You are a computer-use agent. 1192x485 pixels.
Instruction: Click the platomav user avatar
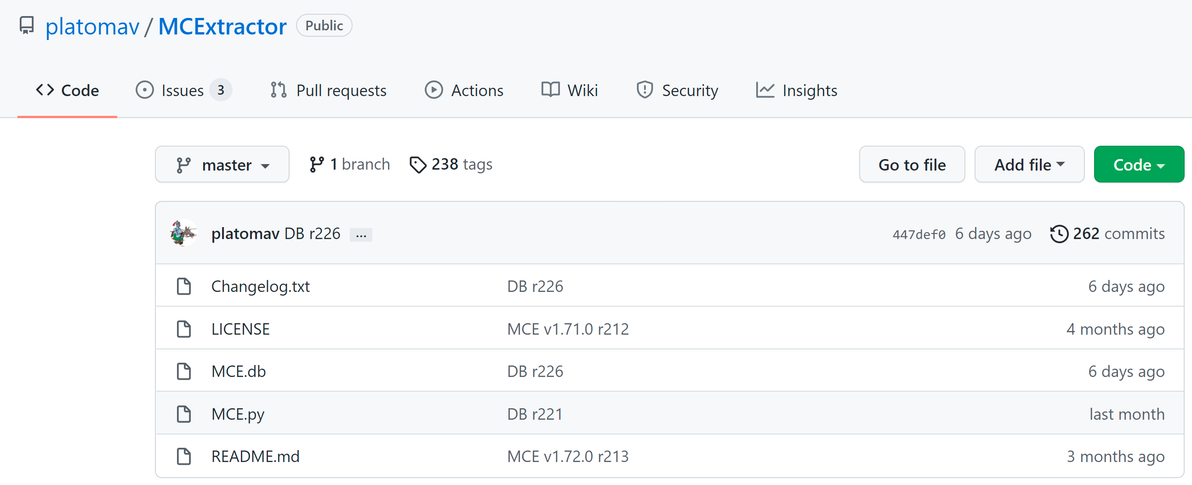tap(184, 233)
